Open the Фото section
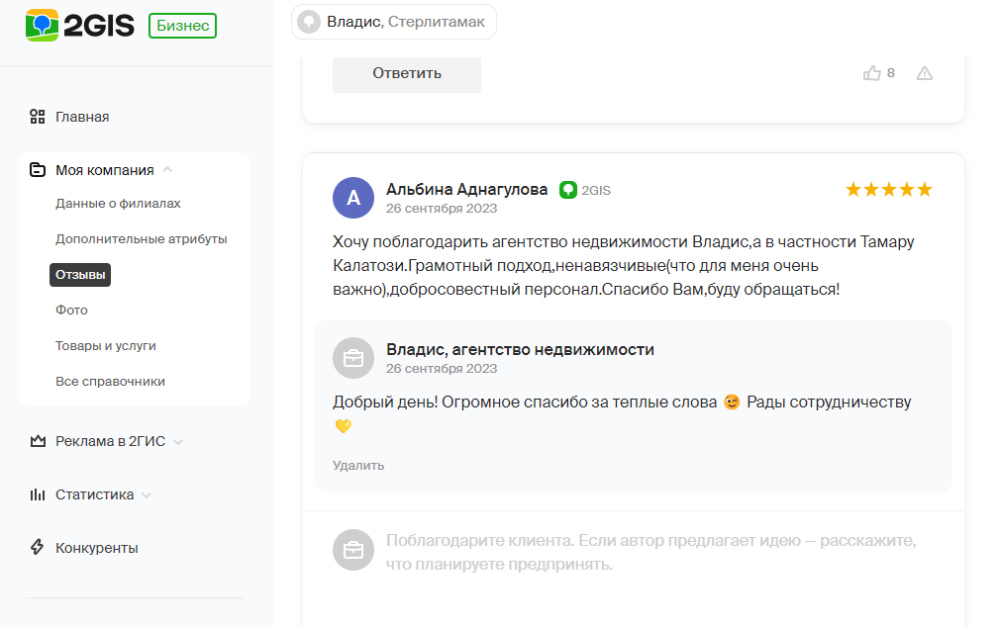The width and height of the screenshot is (1000, 627). tap(71, 310)
